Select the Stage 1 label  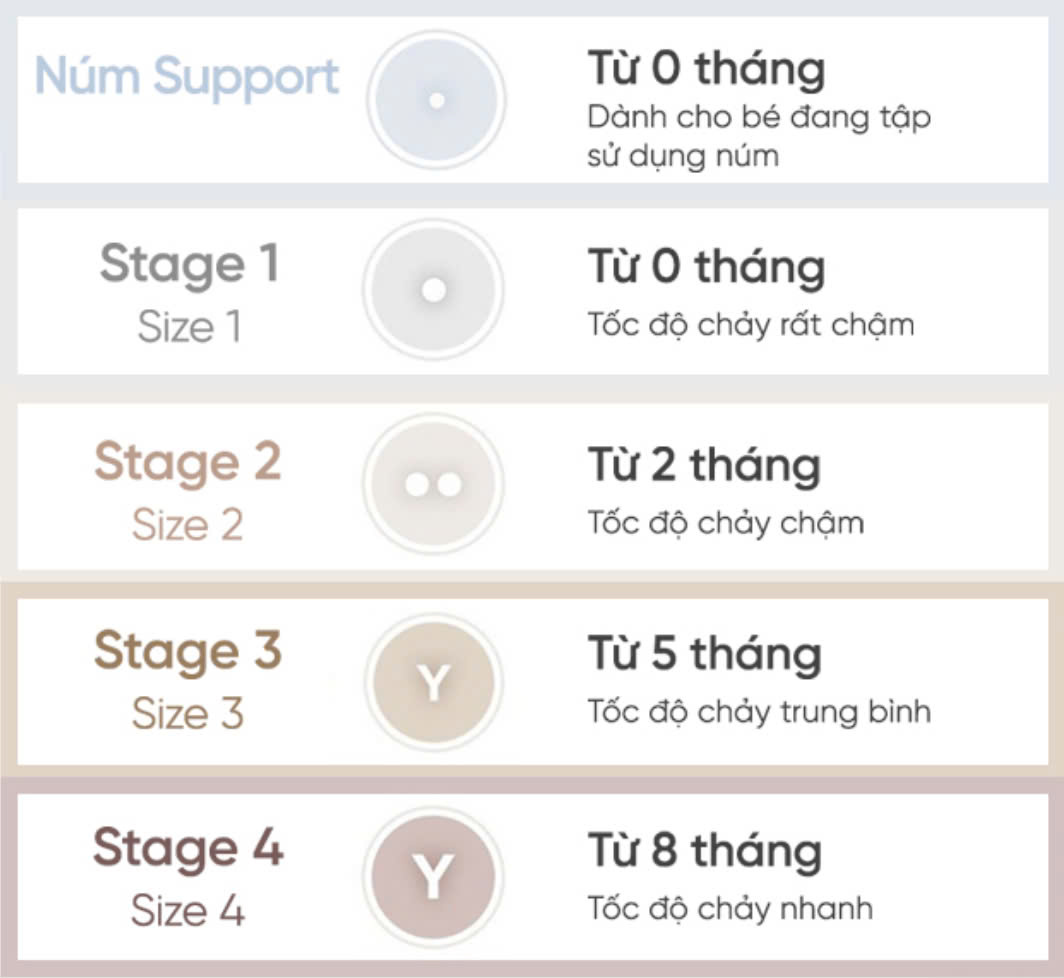tap(189, 265)
